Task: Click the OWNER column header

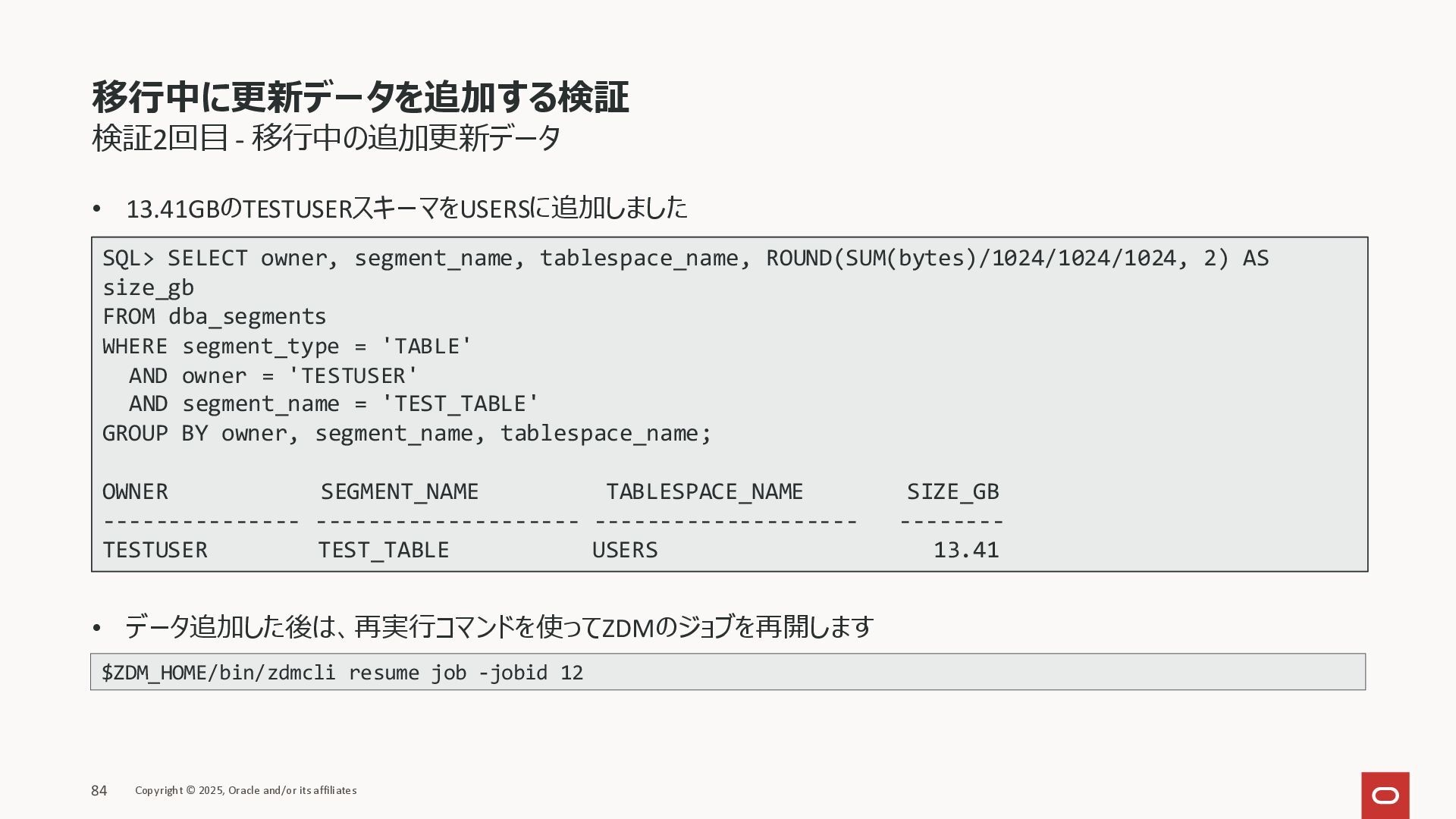Action: (x=135, y=491)
